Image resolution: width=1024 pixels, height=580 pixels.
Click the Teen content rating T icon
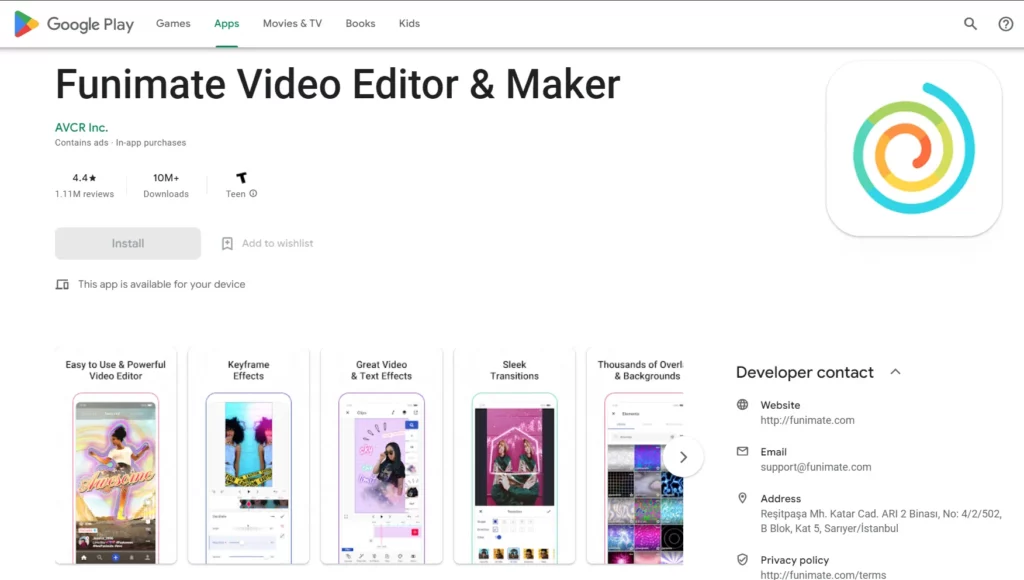(242, 178)
